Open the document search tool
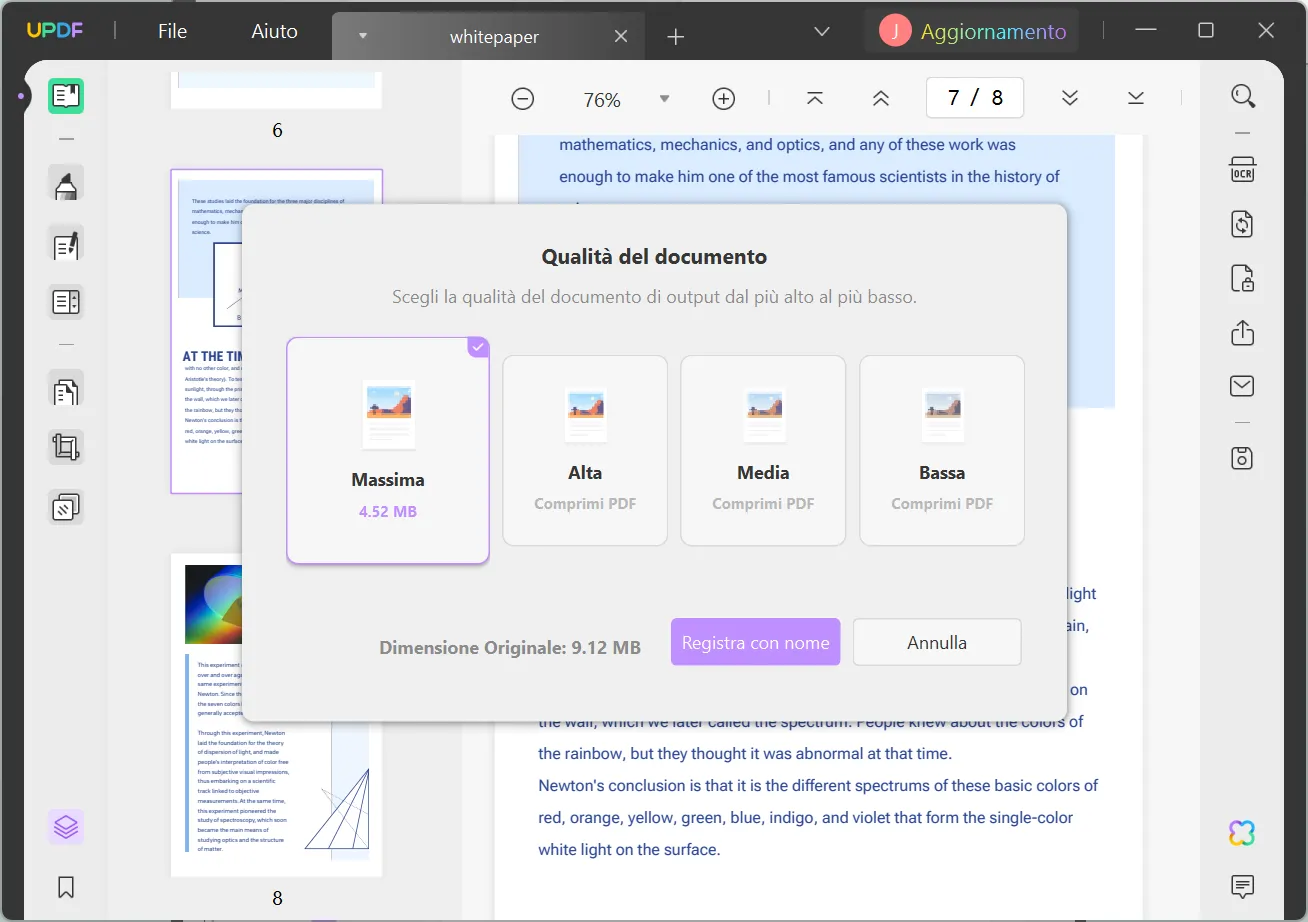1308x922 pixels. coord(1243,96)
